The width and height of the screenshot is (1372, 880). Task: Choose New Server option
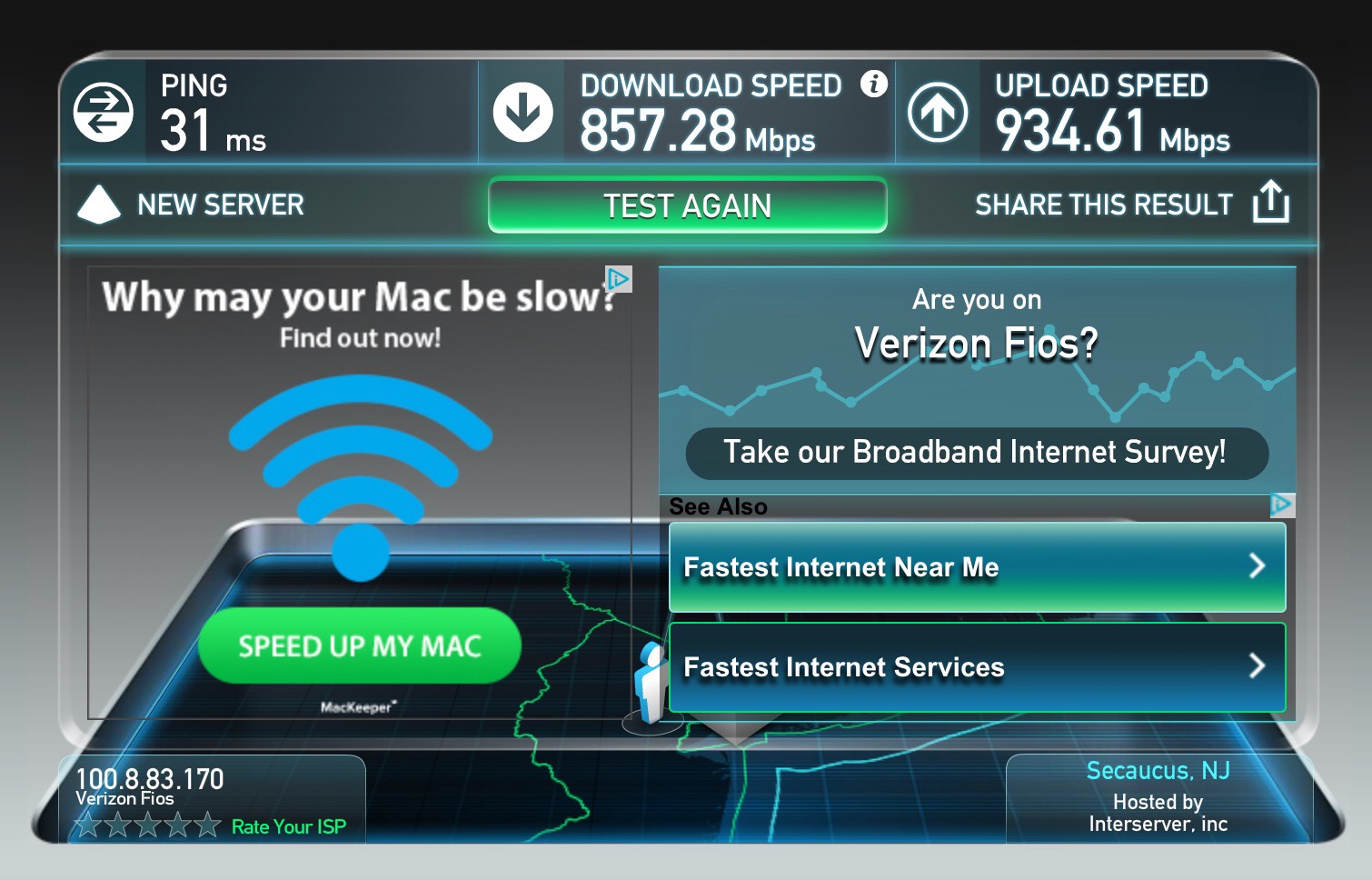tap(221, 205)
